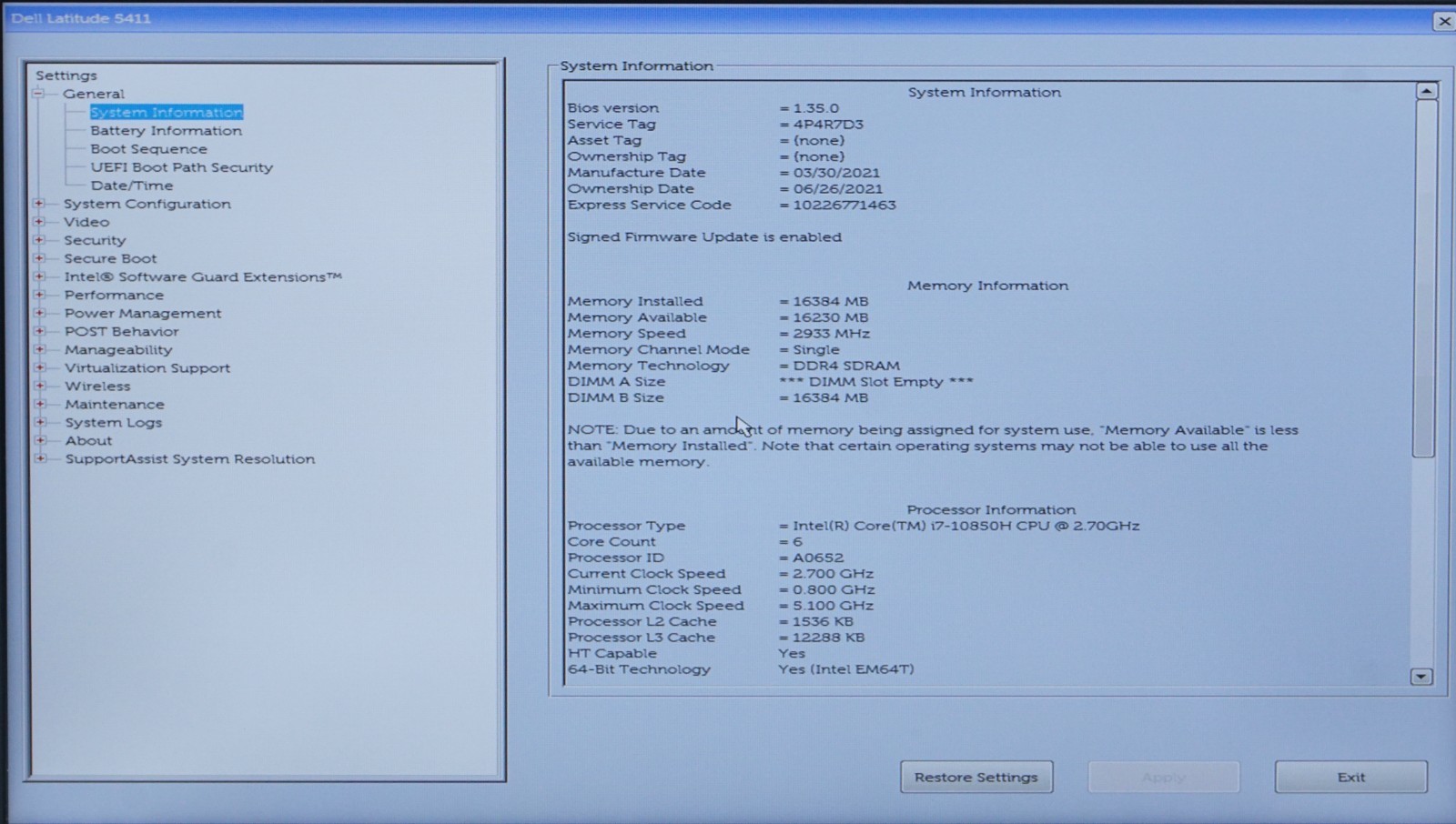Select the Security category
Image resolution: width=1456 pixels, height=824 pixels.
[95, 240]
